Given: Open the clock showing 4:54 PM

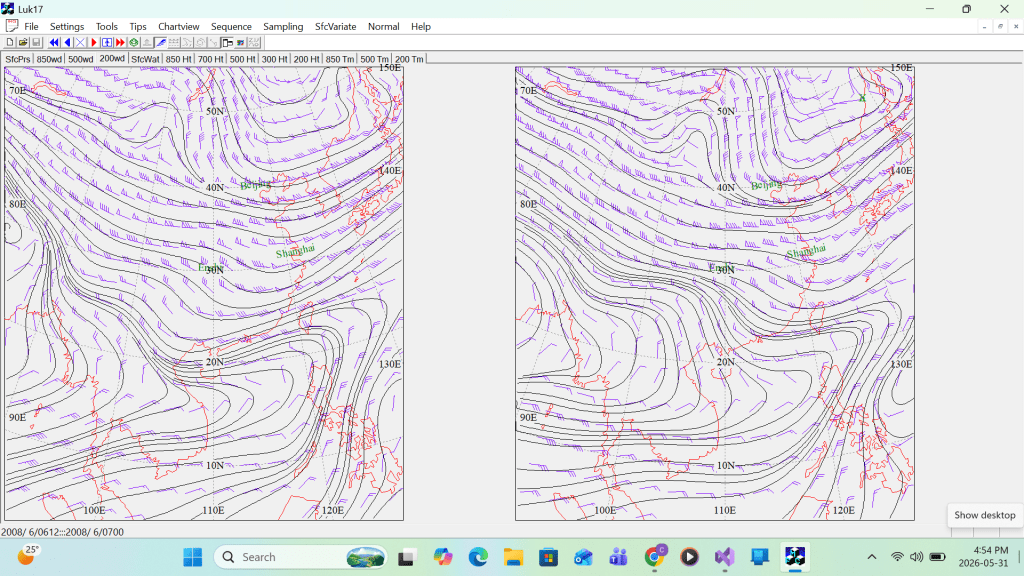Looking at the screenshot, I should click(x=985, y=556).
